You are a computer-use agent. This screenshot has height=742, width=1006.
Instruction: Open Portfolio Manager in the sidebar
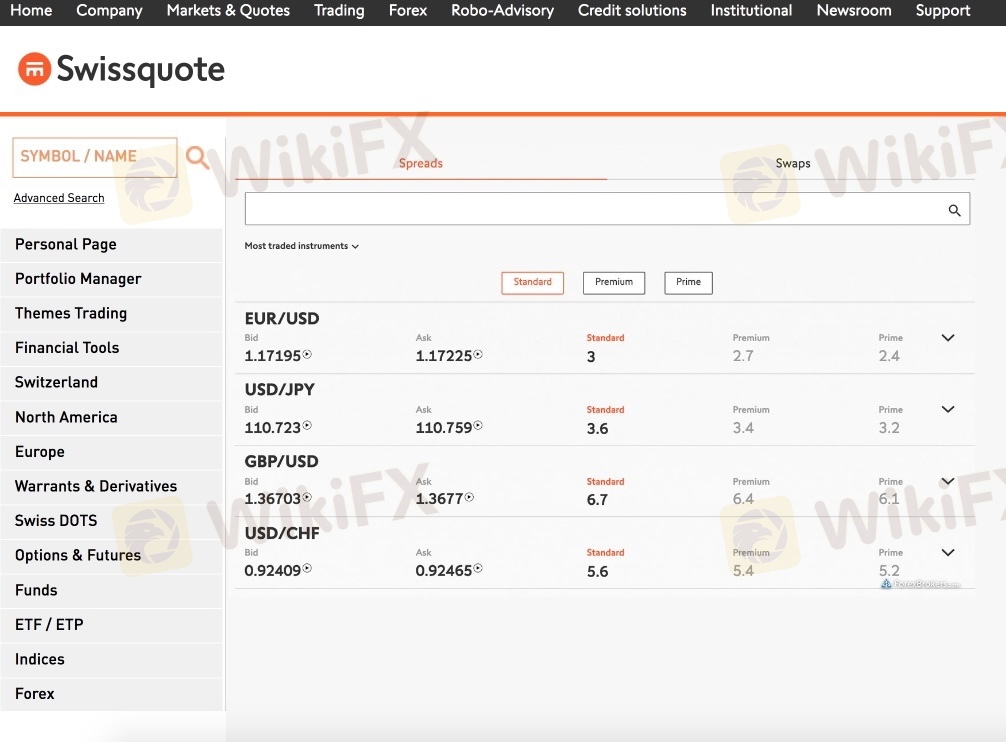pos(78,279)
